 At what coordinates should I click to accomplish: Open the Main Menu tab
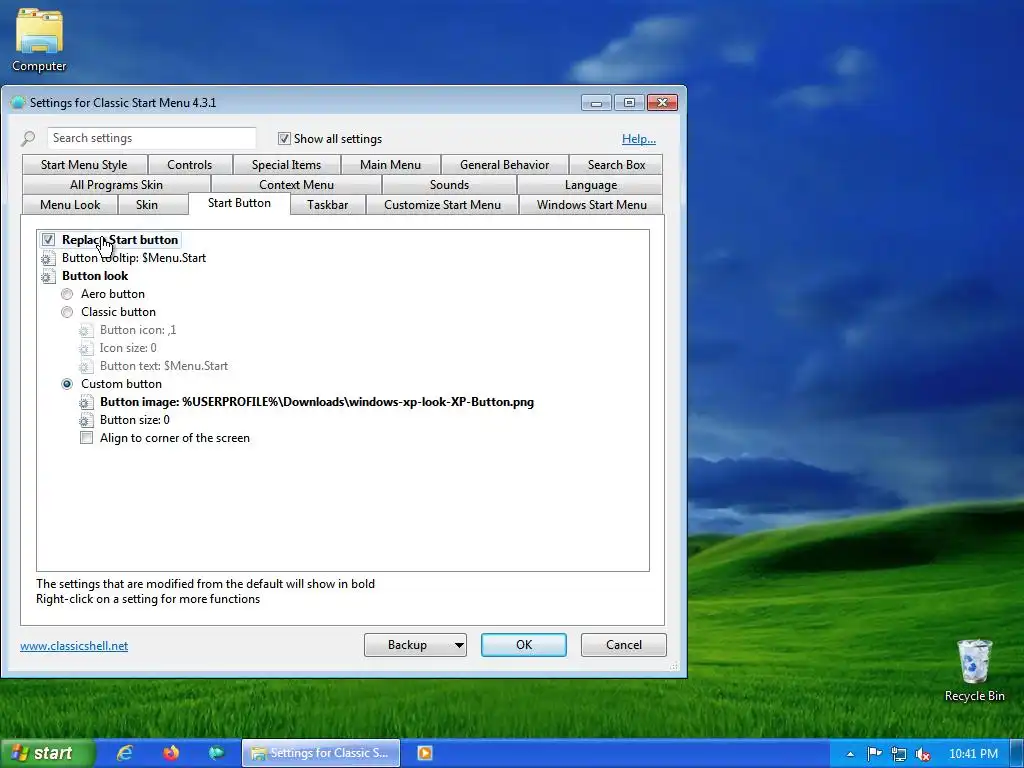tap(391, 165)
